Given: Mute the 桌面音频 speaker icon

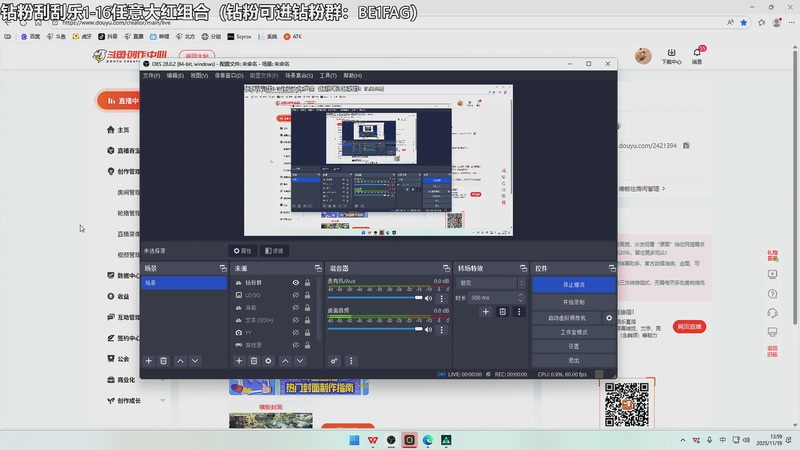Looking at the screenshot, I should pos(429,330).
